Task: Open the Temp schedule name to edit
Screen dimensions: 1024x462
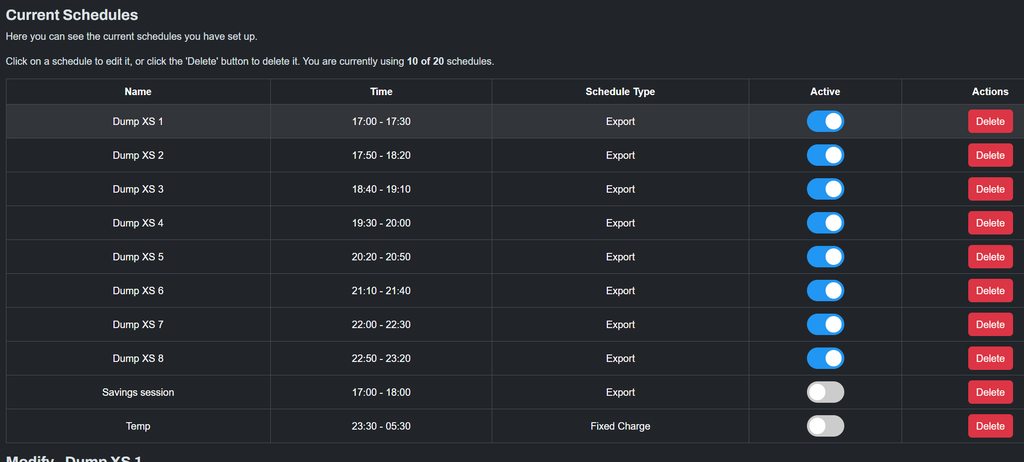Action: tap(138, 426)
